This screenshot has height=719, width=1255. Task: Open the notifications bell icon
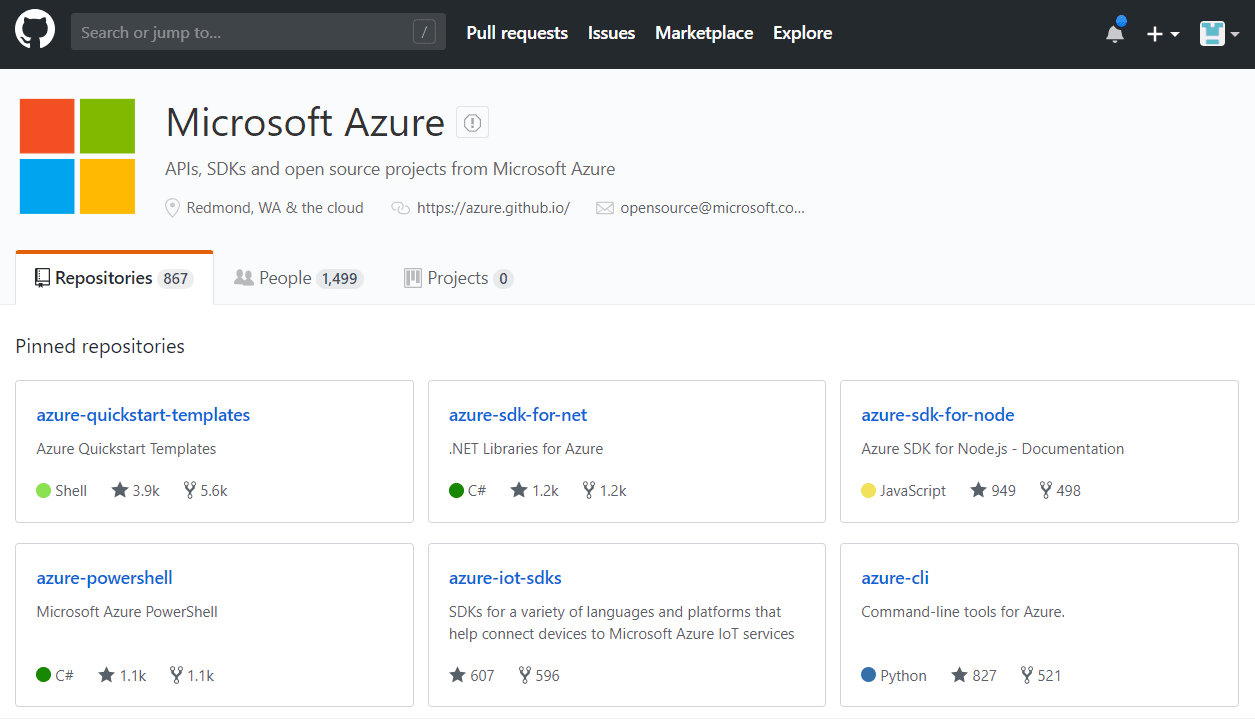(x=1115, y=31)
